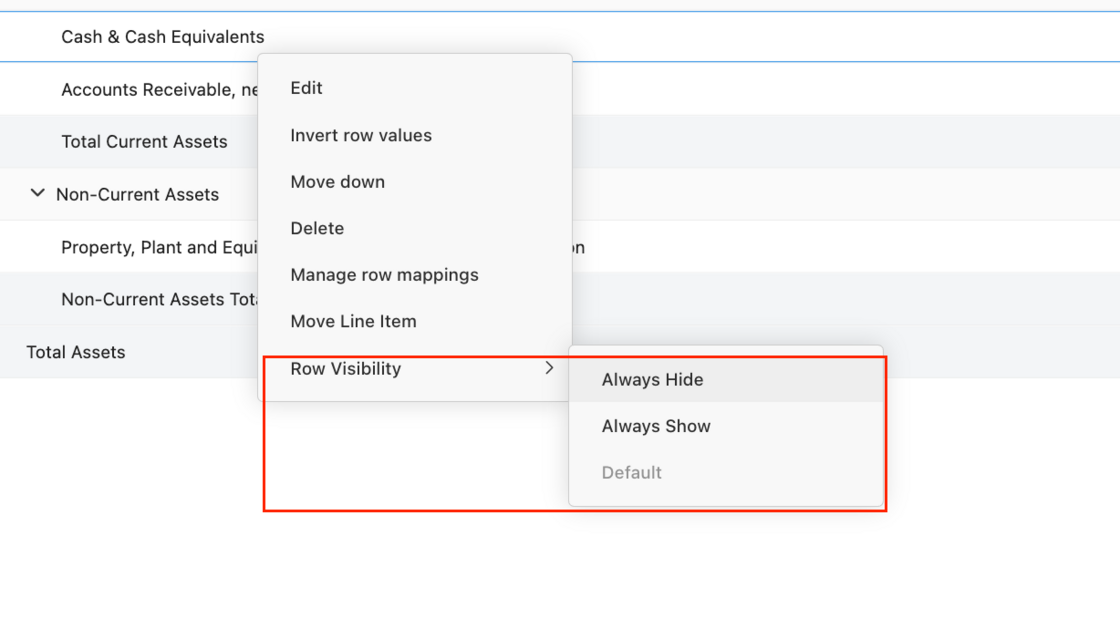Open Manage row mappings

(384, 275)
